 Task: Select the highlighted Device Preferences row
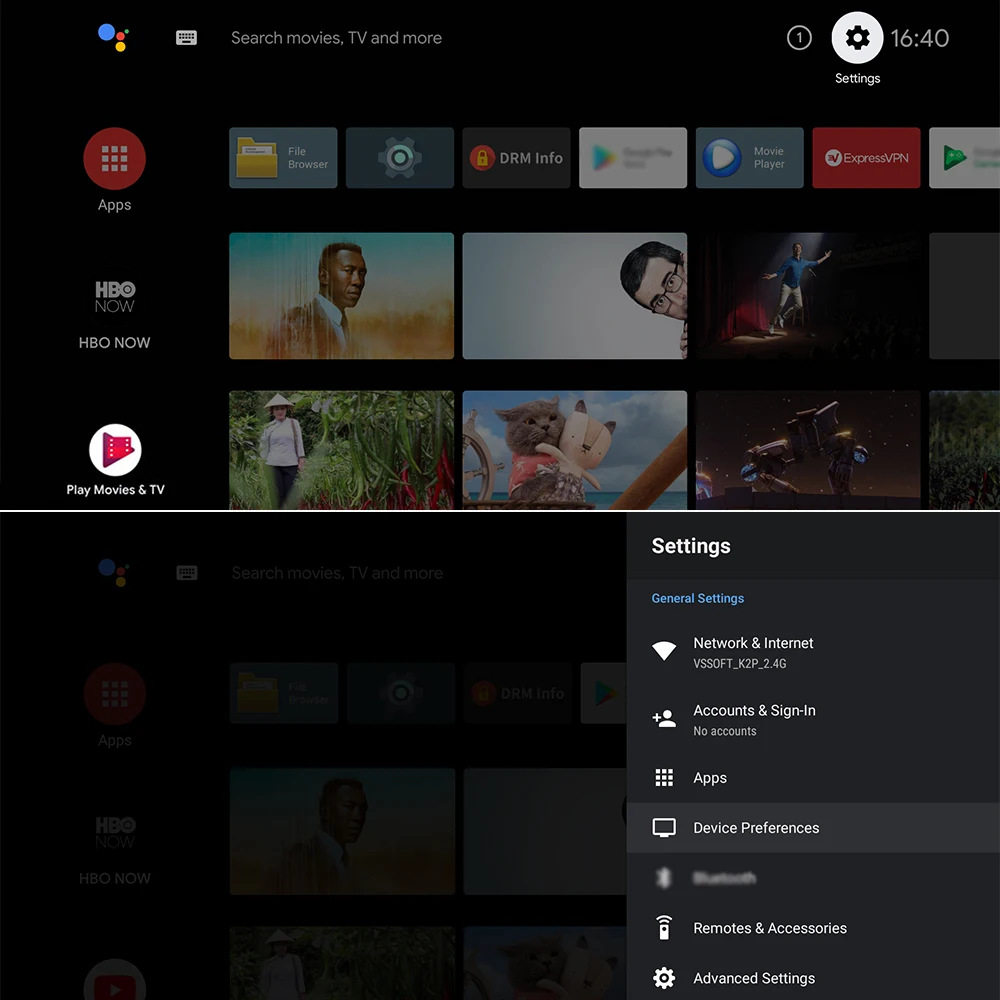click(x=813, y=828)
